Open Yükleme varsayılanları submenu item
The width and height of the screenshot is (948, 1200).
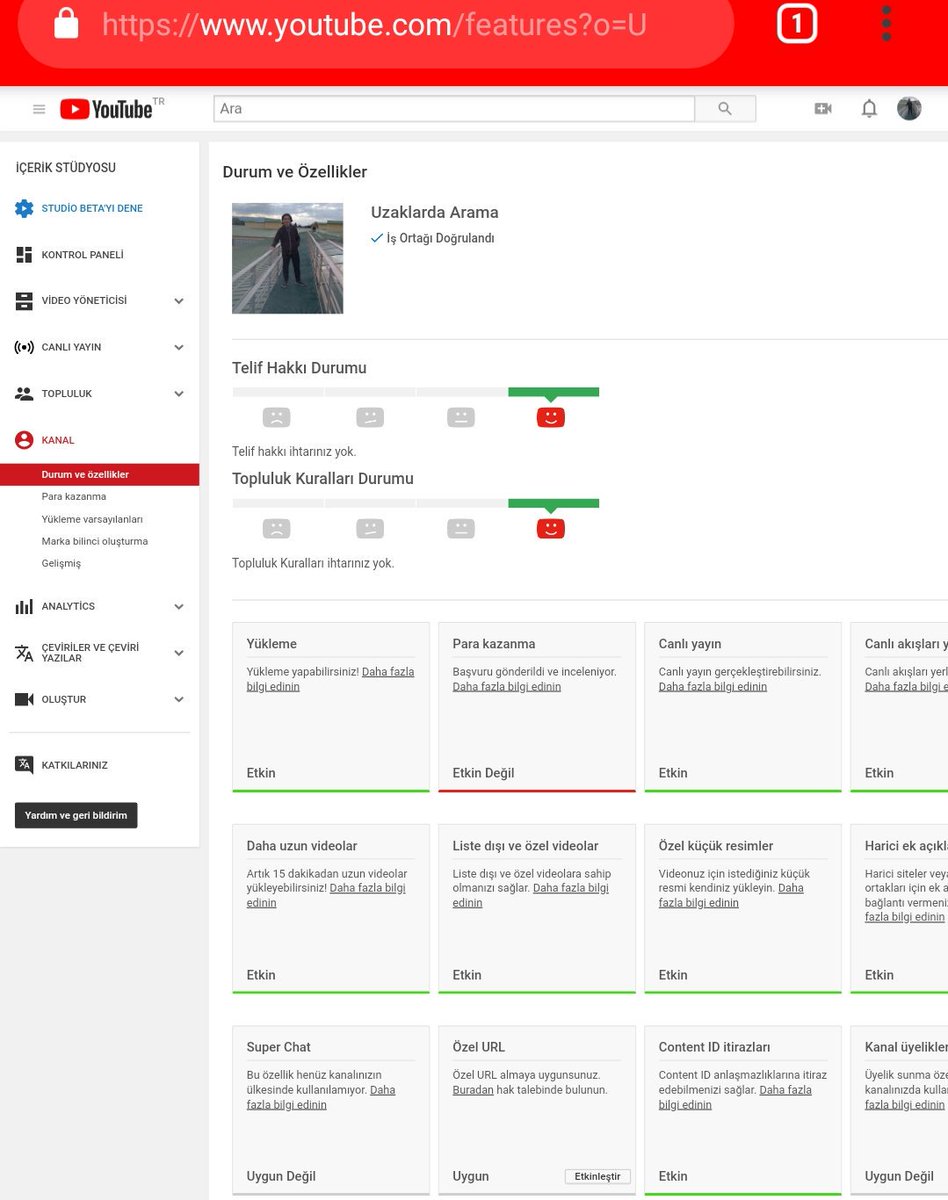pyautogui.click(x=92, y=520)
